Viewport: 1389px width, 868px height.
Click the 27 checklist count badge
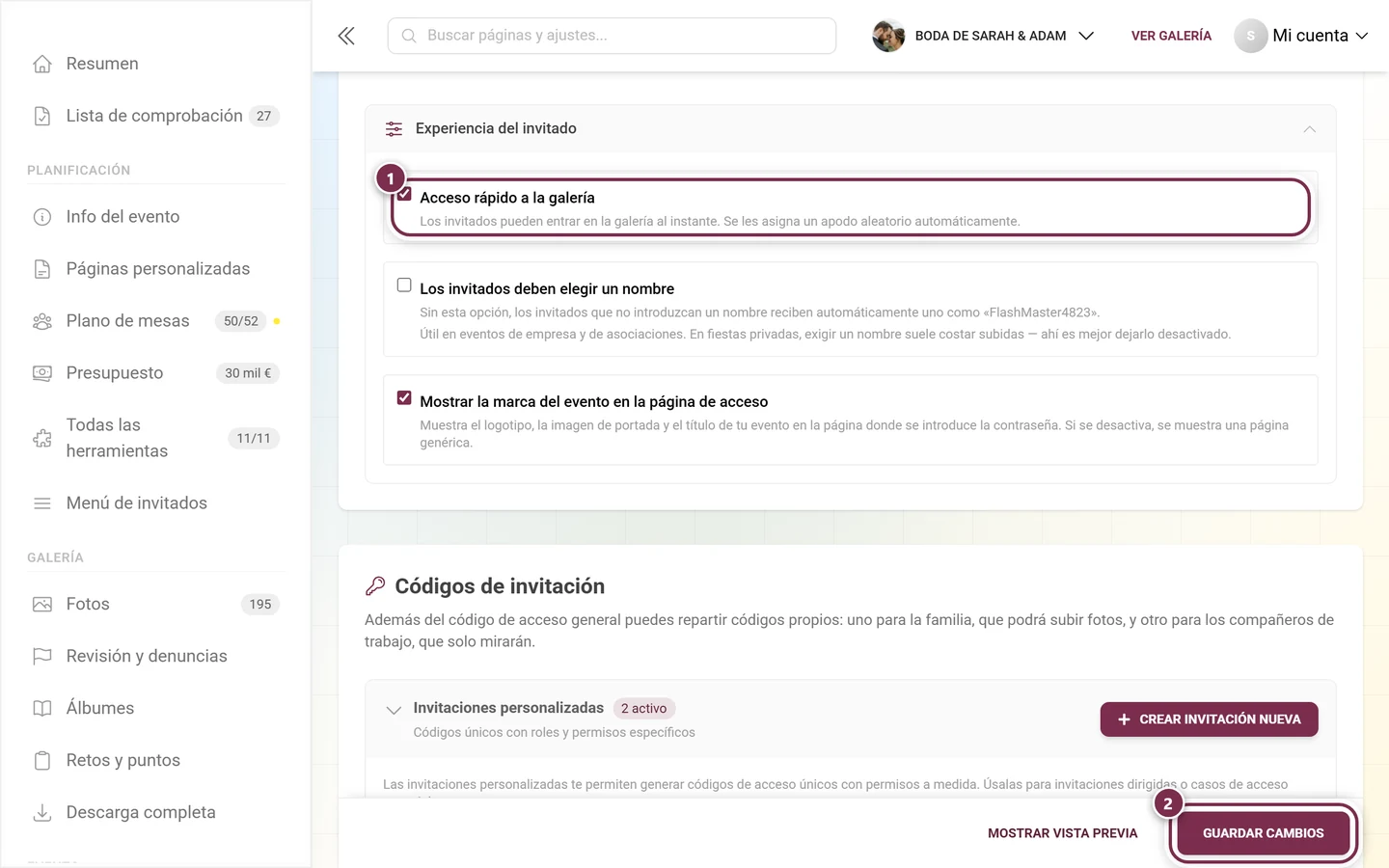coord(264,116)
